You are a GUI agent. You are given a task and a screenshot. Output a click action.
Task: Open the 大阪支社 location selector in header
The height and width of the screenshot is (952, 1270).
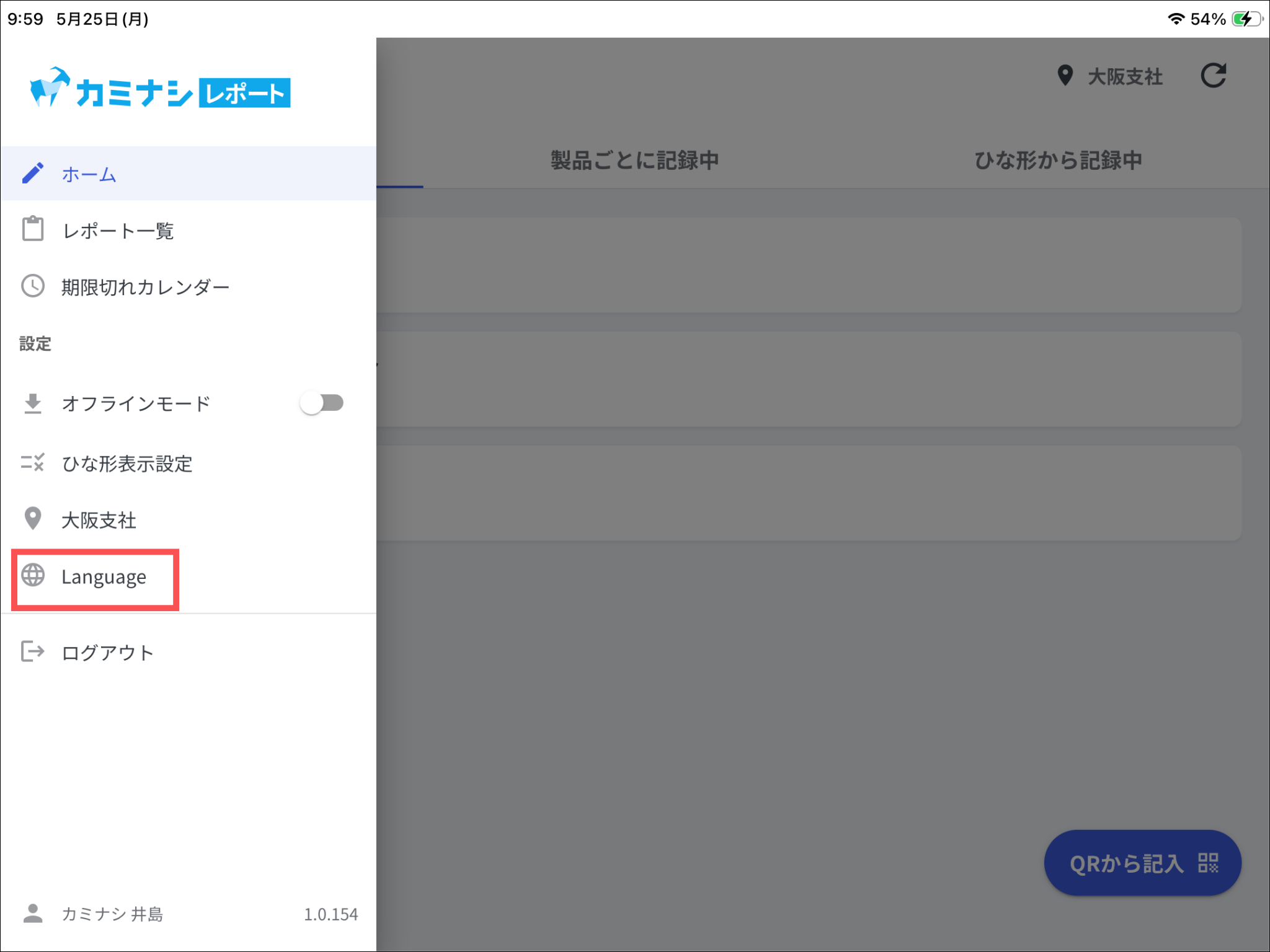pos(1110,76)
